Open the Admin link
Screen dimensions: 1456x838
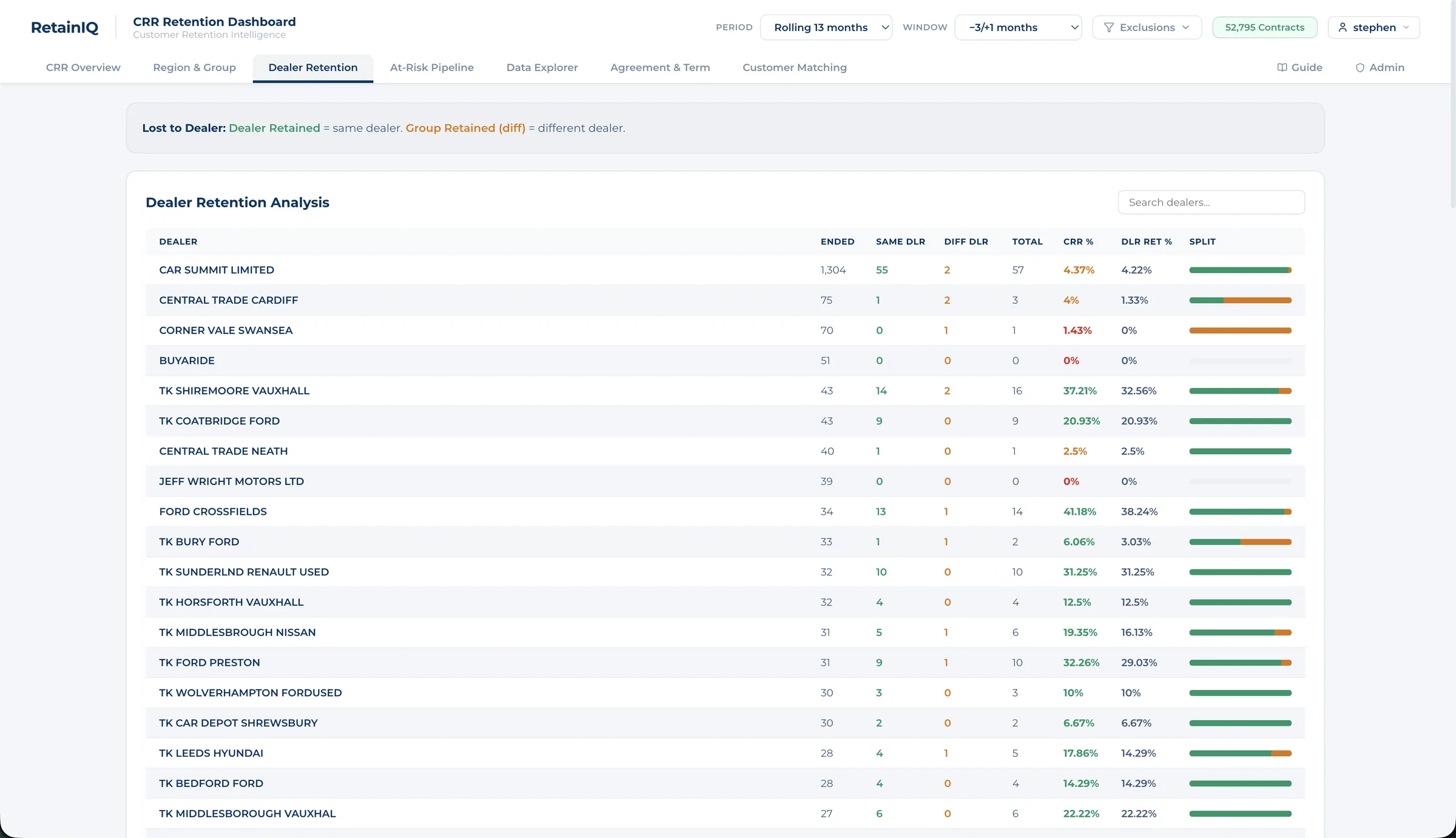click(x=1380, y=67)
